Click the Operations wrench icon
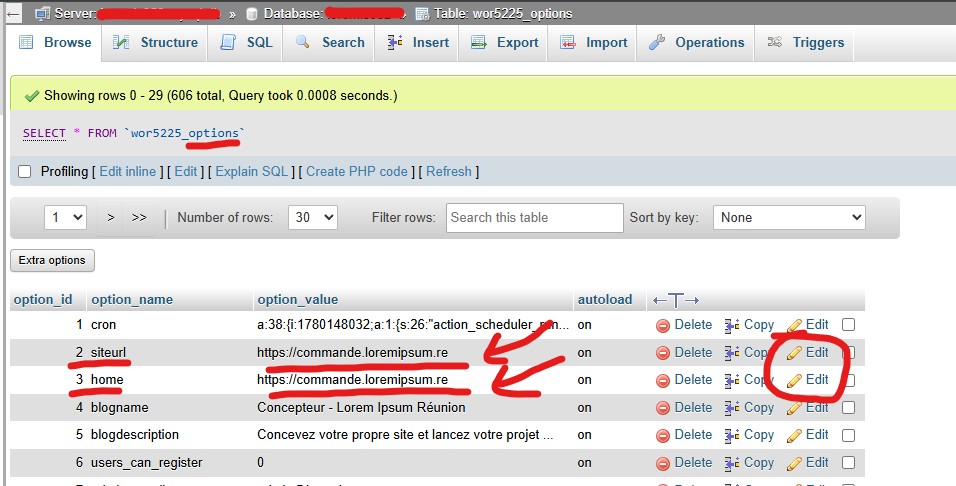This screenshot has height=486, width=956. [x=657, y=42]
